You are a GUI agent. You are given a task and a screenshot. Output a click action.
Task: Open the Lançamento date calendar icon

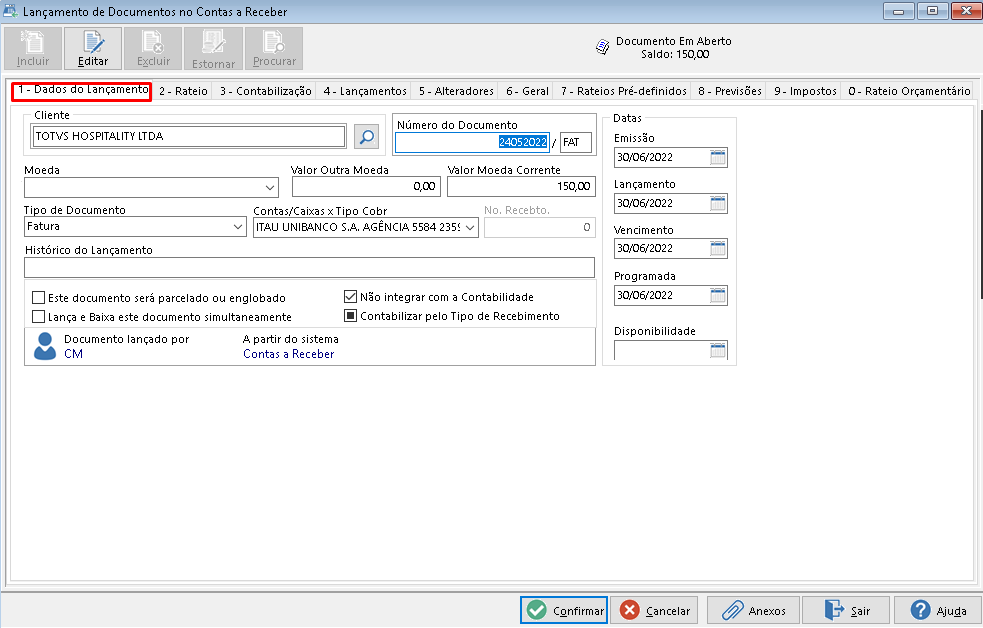718,203
